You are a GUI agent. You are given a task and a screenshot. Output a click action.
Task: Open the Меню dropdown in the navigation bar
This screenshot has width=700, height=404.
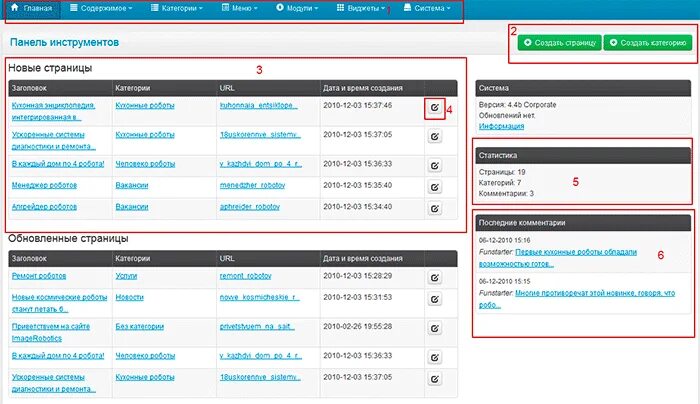(x=240, y=8)
